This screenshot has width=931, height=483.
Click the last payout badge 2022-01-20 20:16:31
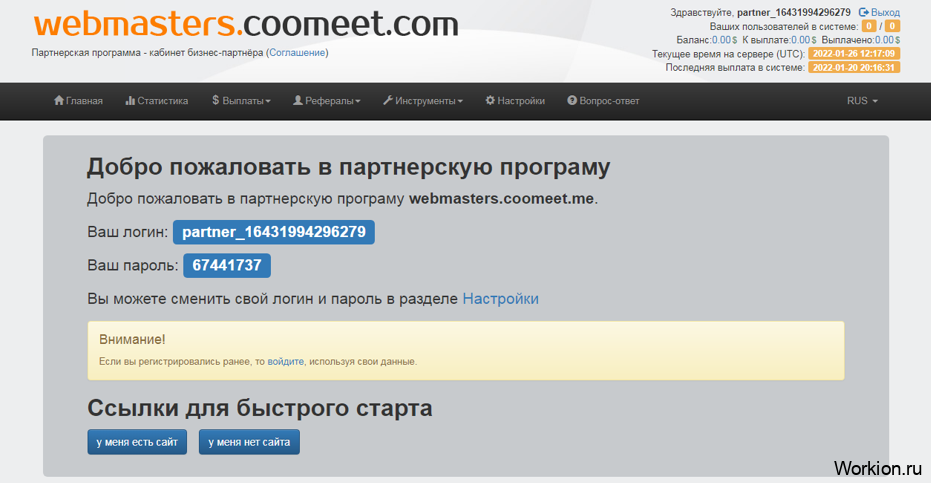[854, 67]
